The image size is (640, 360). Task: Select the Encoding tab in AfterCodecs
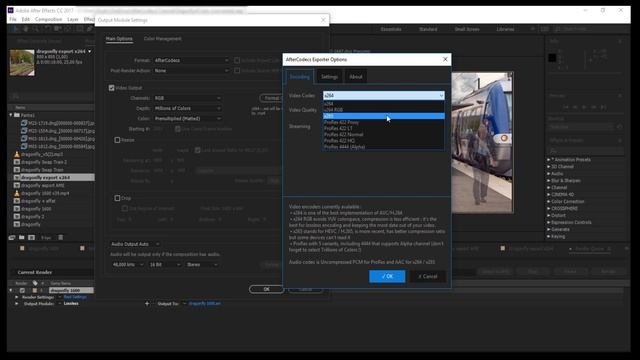(x=300, y=77)
